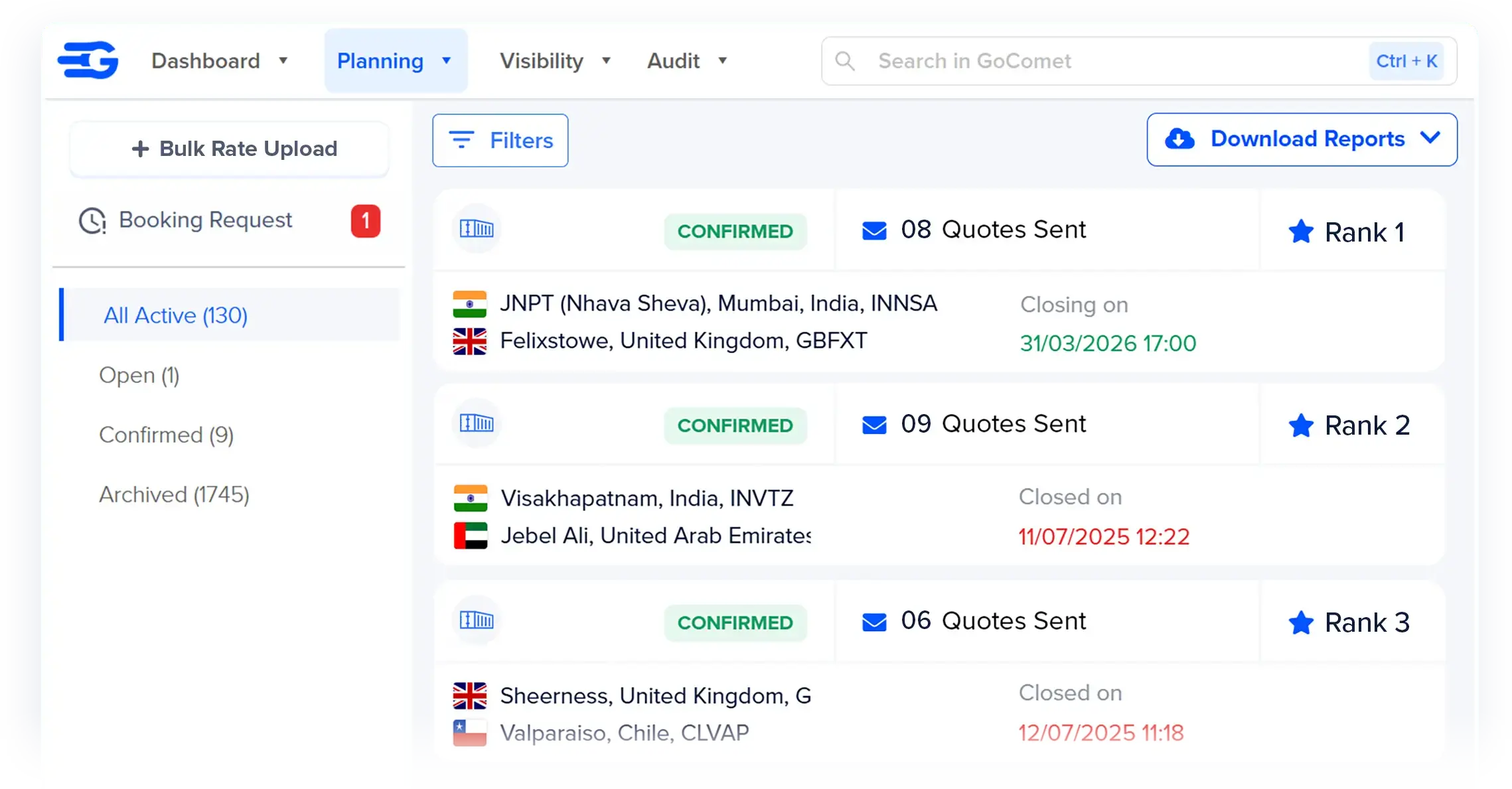Screen dimensions: 1512x789
Task: Click the container icon on the Rank 3 shipment
Action: (x=477, y=622)
